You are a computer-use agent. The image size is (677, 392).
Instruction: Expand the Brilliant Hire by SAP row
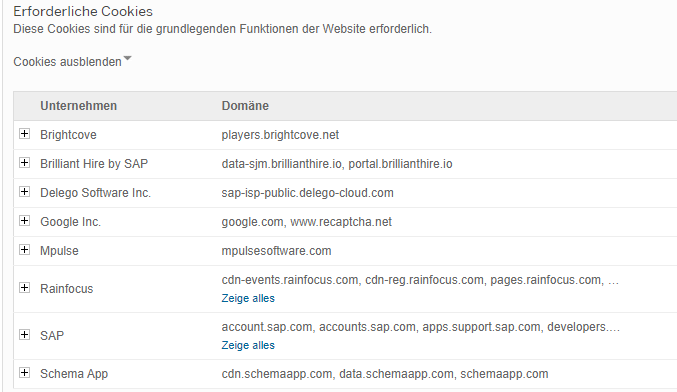click(25, 163)
